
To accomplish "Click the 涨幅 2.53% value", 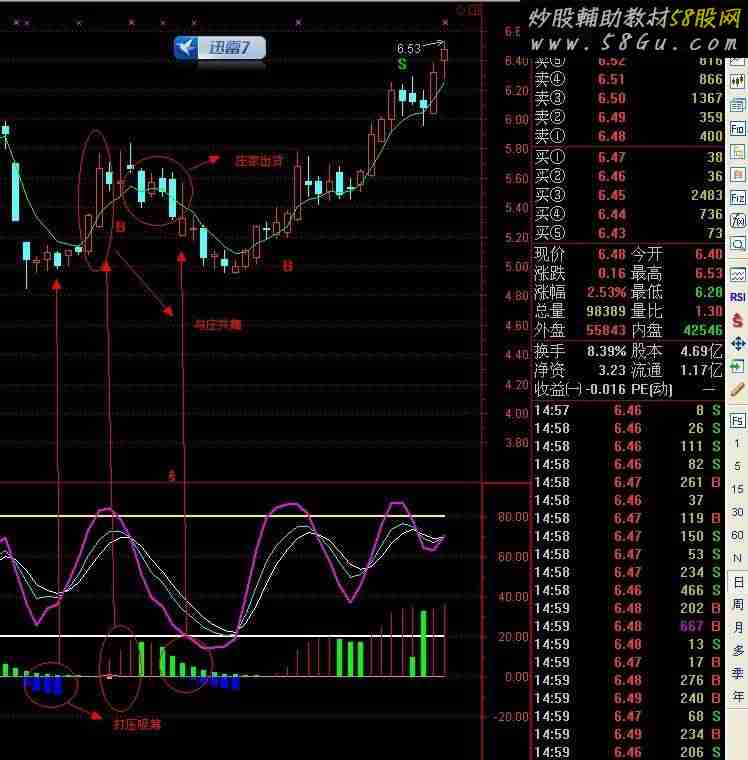I will coord(606,292).
